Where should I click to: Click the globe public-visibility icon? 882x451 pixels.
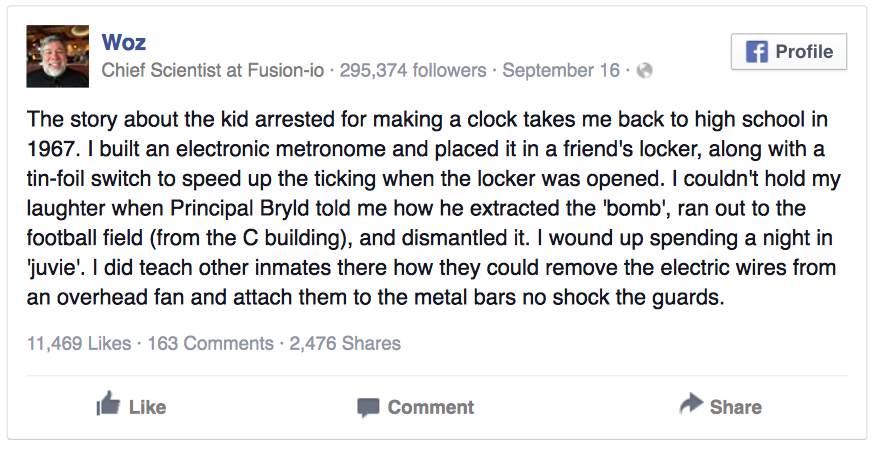[x=644, y=71]
